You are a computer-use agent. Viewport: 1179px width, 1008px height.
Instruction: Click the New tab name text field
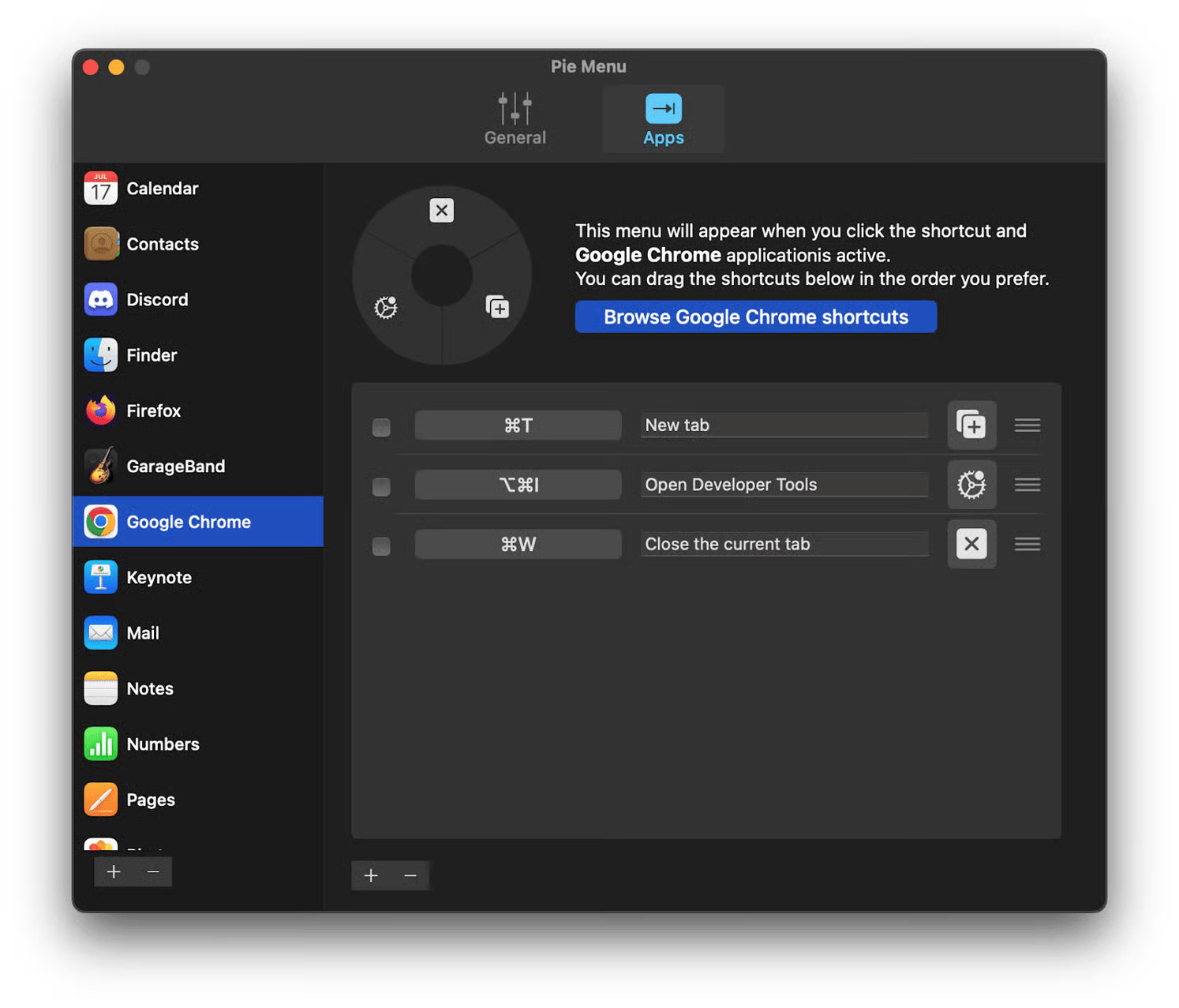click(784, 425)
